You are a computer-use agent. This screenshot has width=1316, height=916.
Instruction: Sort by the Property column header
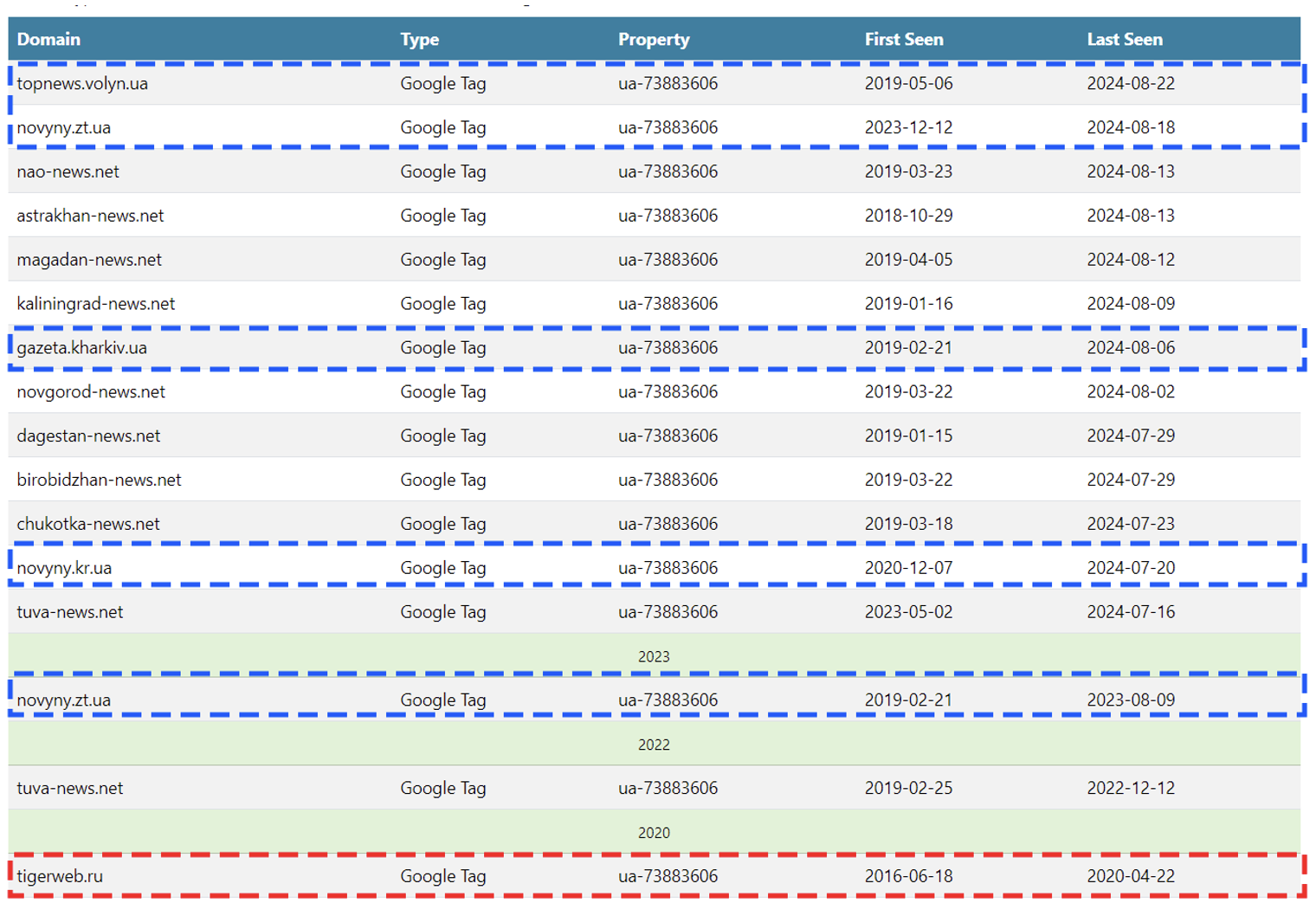click(x=654, y=39)
